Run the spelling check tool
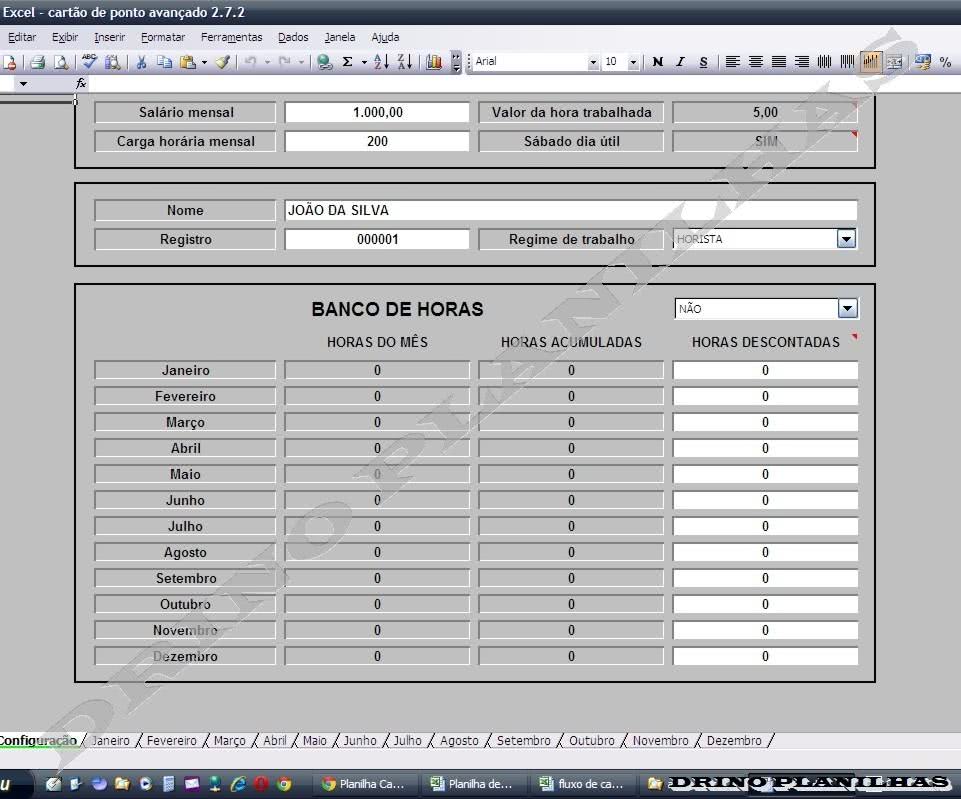 pyautogui.click(x=90, y=62)
